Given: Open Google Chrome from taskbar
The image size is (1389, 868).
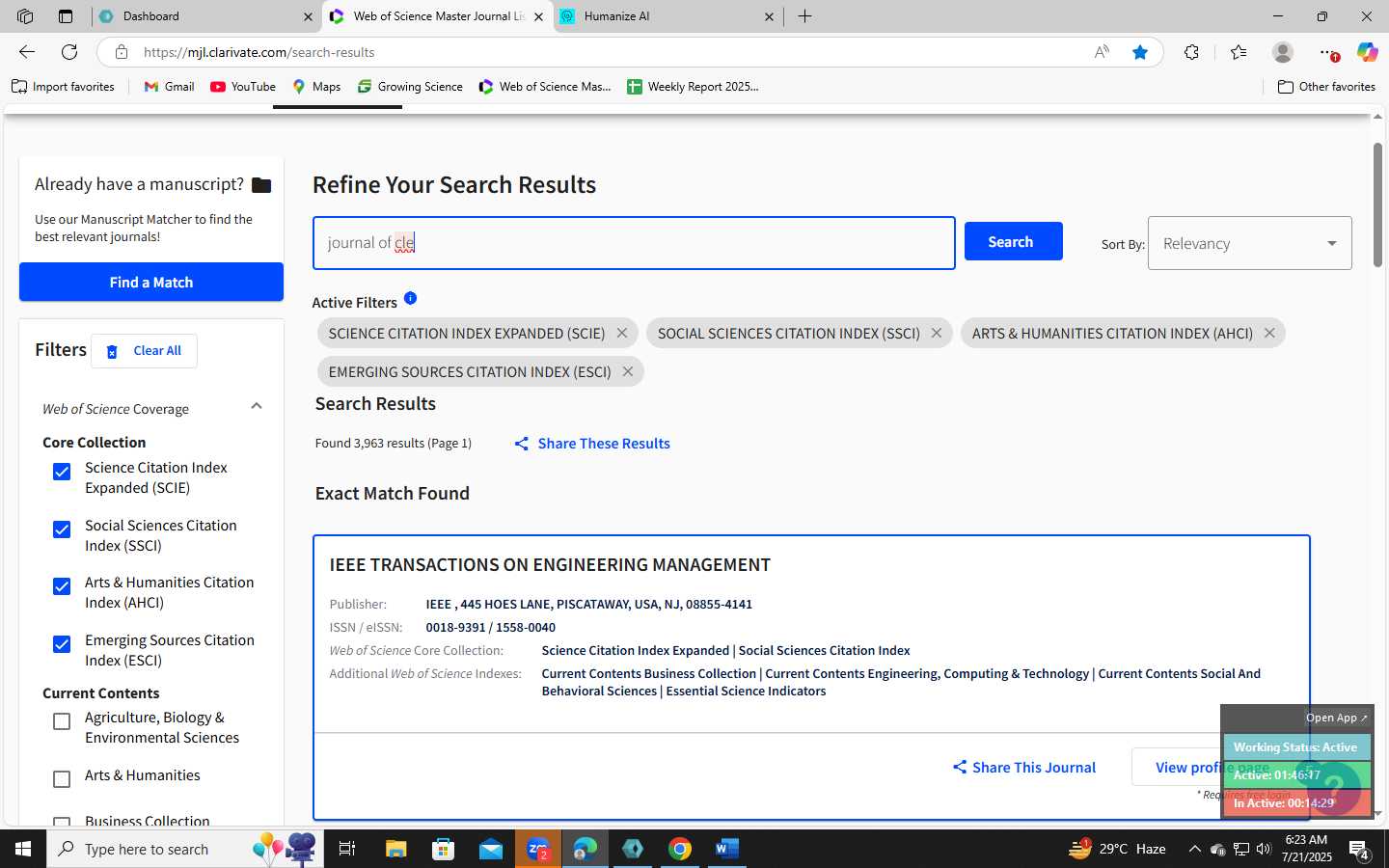Looking at the screenshot, I should (680, 849).
